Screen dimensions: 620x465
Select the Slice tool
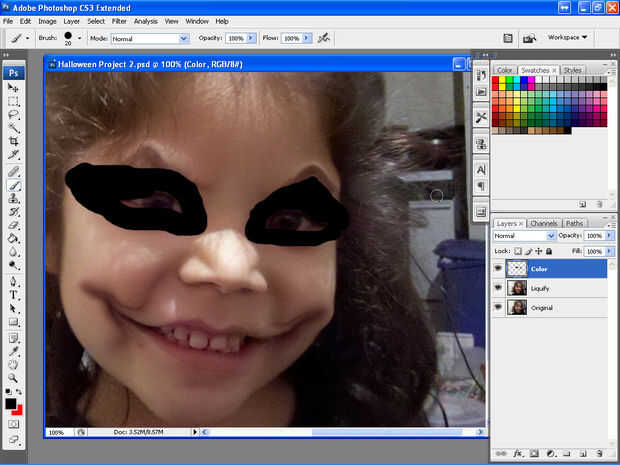pos(13,155)
